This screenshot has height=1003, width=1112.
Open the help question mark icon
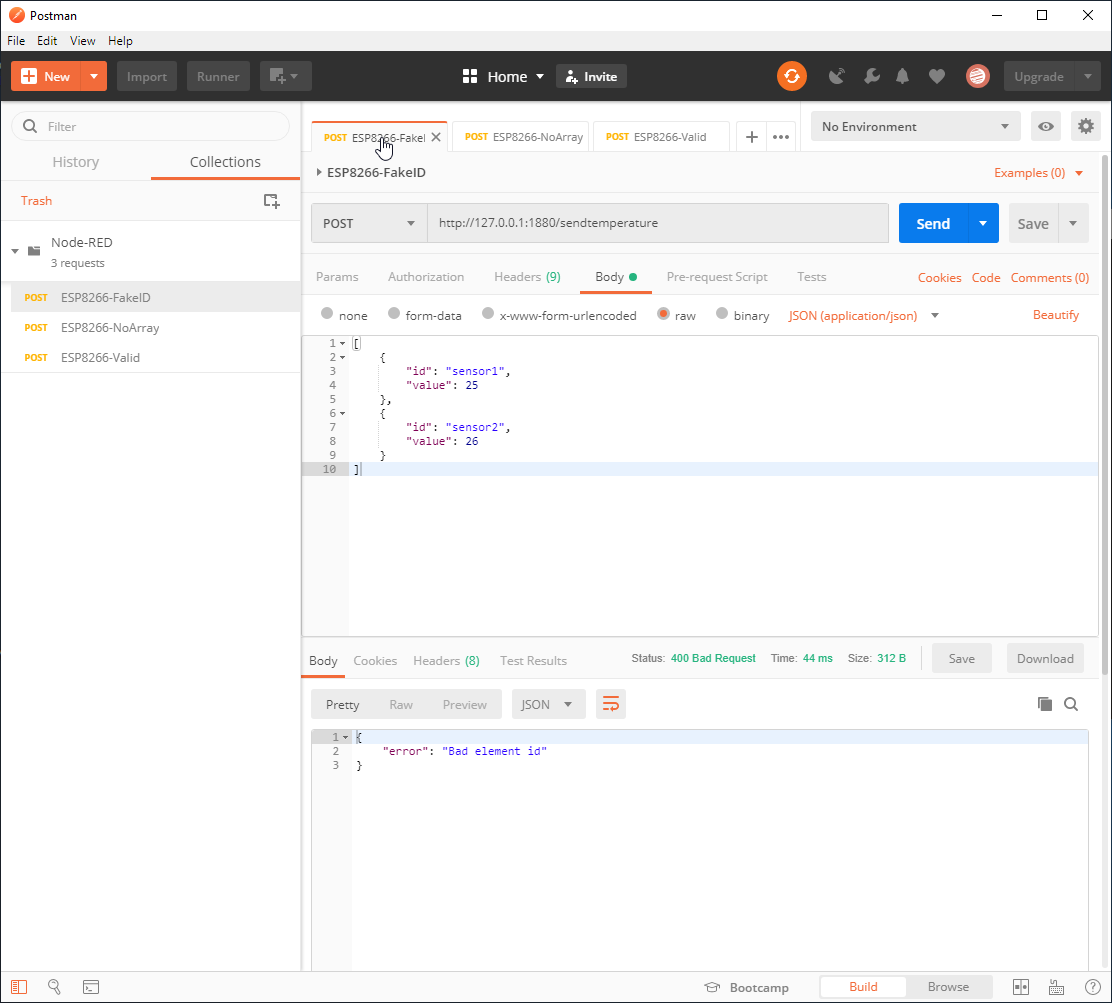[x=1093, y=987]
